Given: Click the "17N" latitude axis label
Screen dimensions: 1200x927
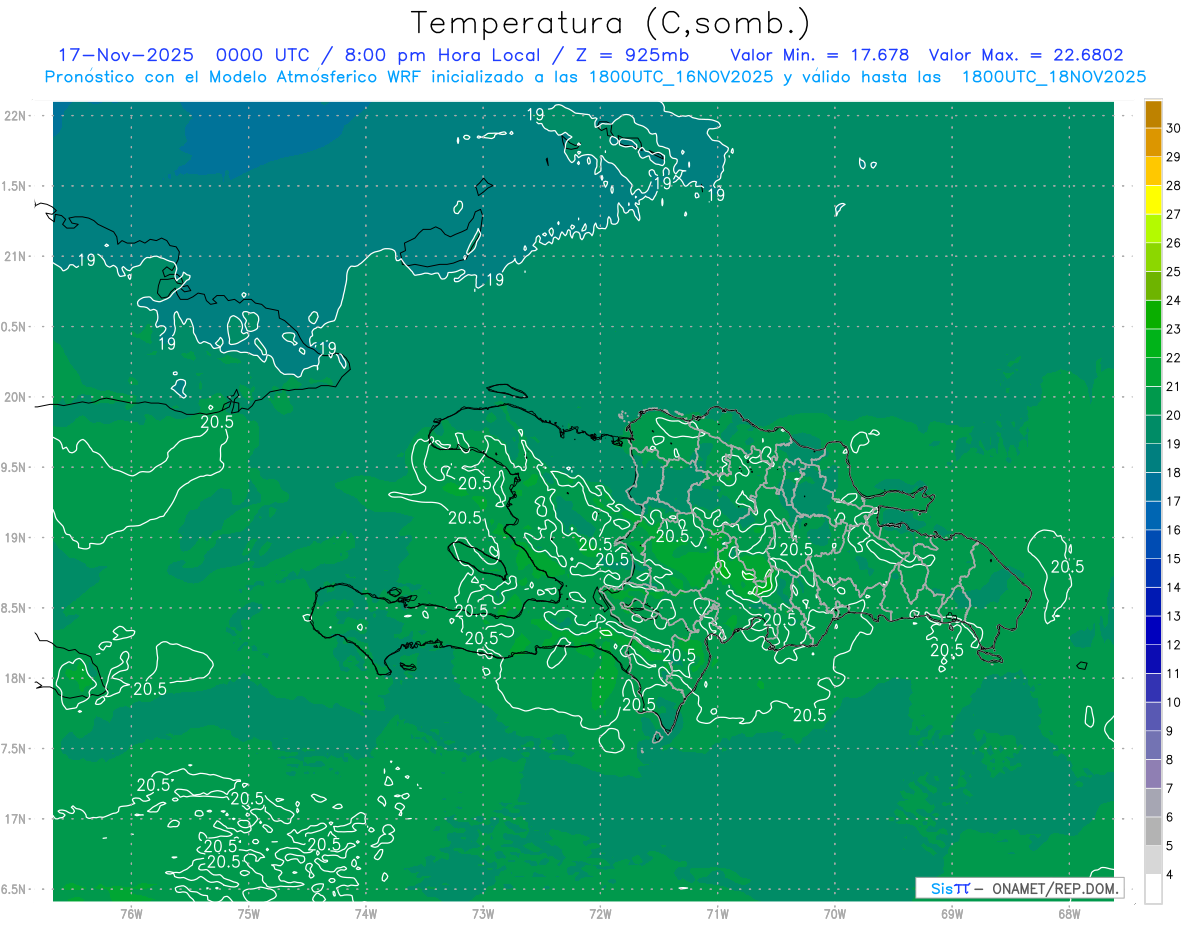Looking at the screenshot, I should tap(17, 819).
